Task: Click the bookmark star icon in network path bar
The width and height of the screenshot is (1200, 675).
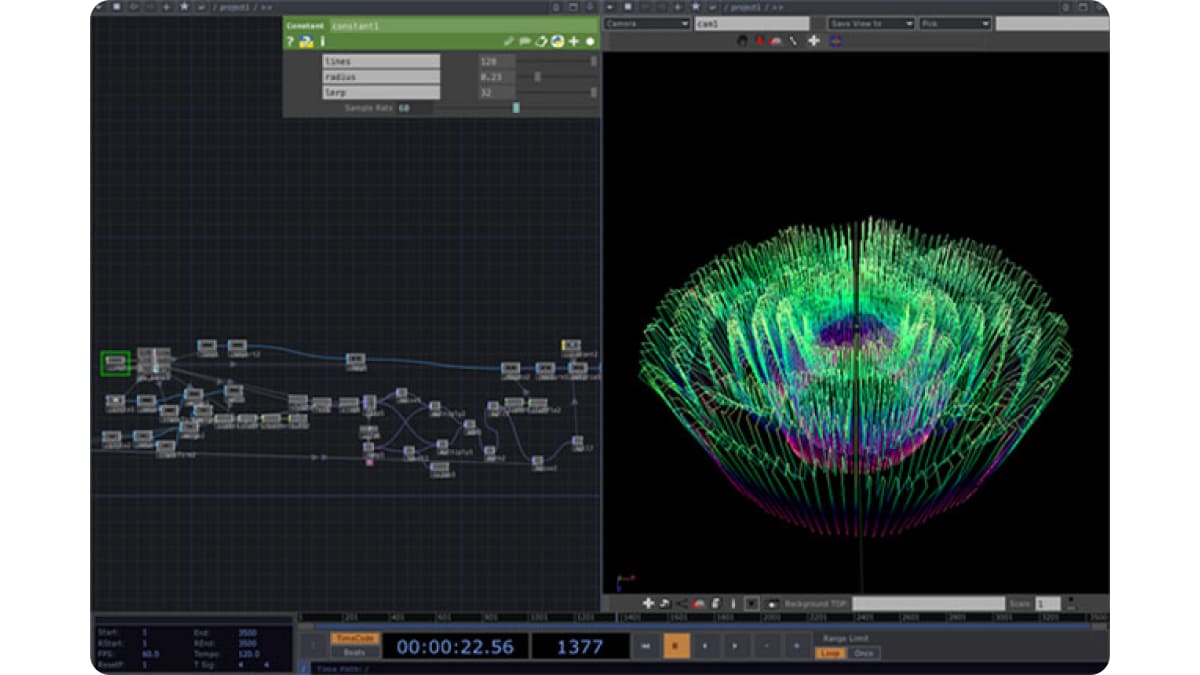Action: [184, 7]
